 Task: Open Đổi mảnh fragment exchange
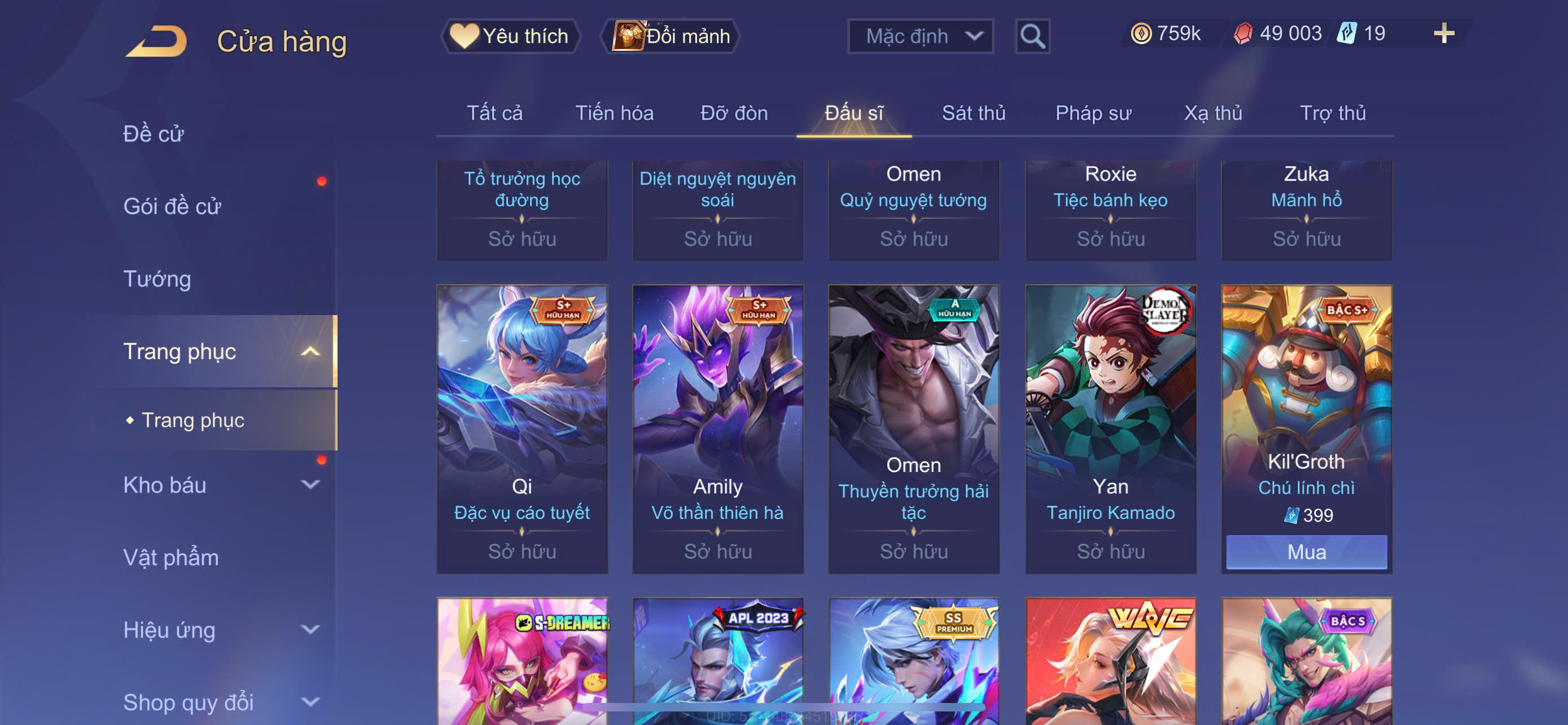click(x=671, y=36)
